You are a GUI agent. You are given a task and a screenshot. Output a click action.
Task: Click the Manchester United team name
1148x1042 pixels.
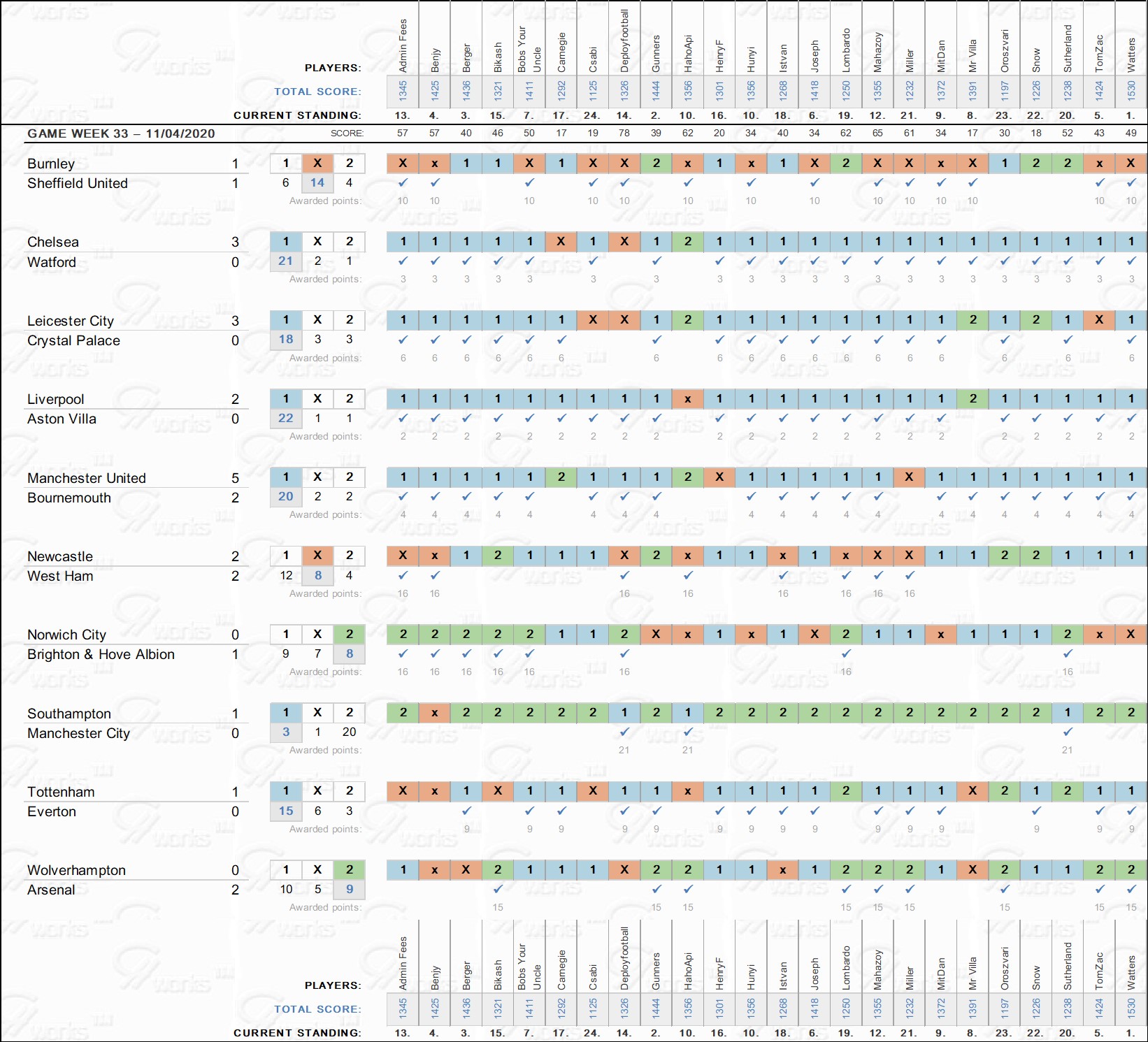pos(87,478)
